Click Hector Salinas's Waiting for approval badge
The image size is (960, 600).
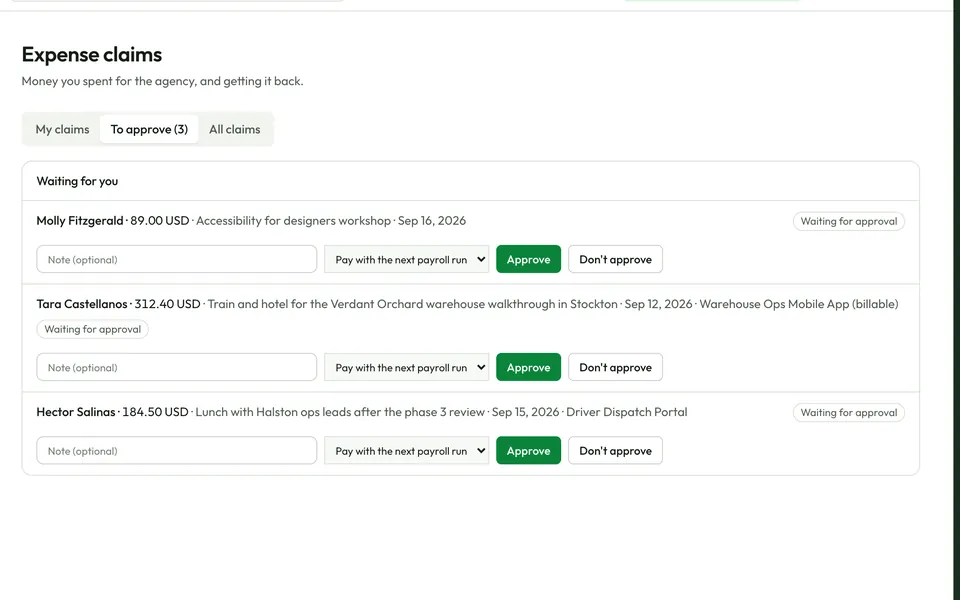tap(849, 413)
